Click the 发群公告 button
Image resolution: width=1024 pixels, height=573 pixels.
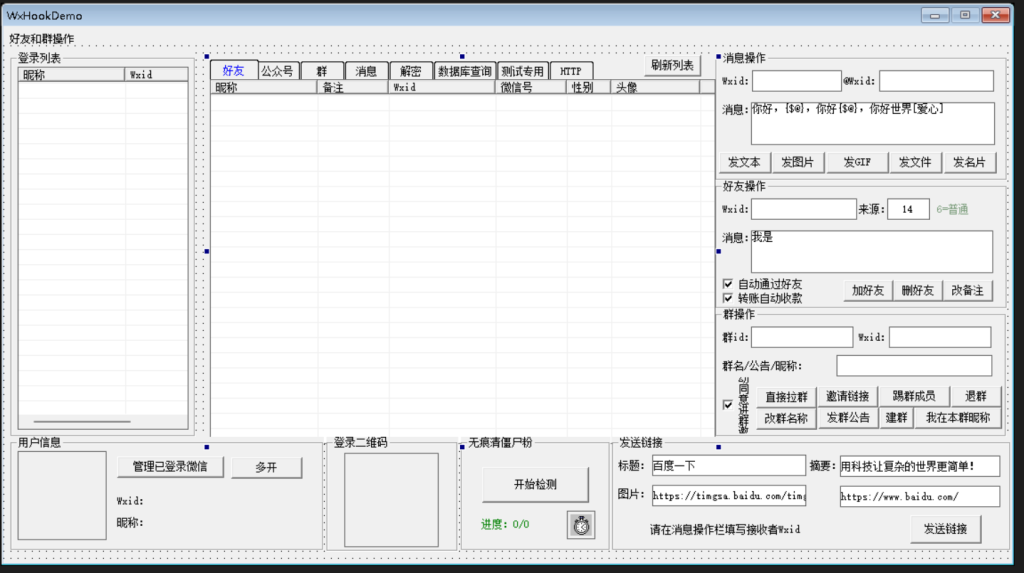tap(848, 417)
